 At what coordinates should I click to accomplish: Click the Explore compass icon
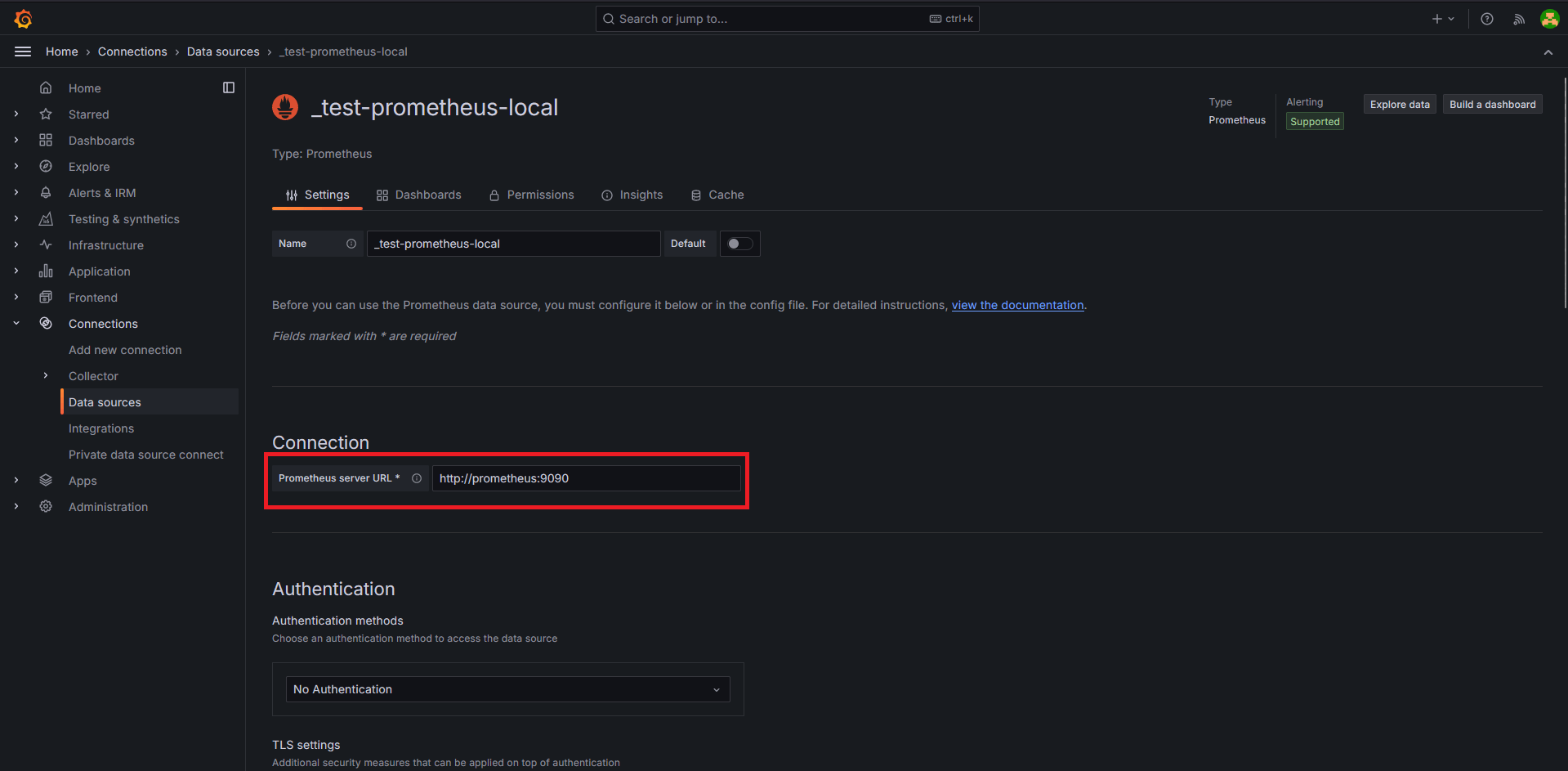[46, 167]
